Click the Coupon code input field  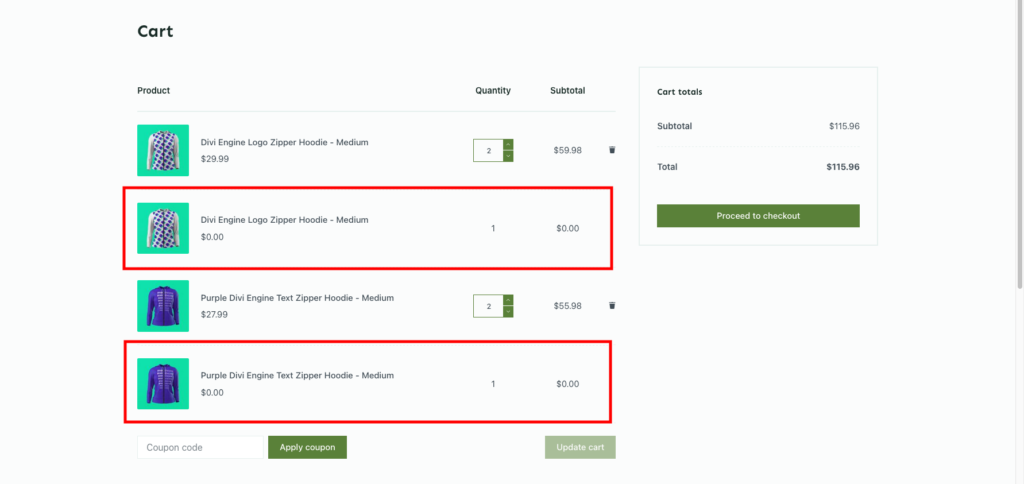click(200, 447)
